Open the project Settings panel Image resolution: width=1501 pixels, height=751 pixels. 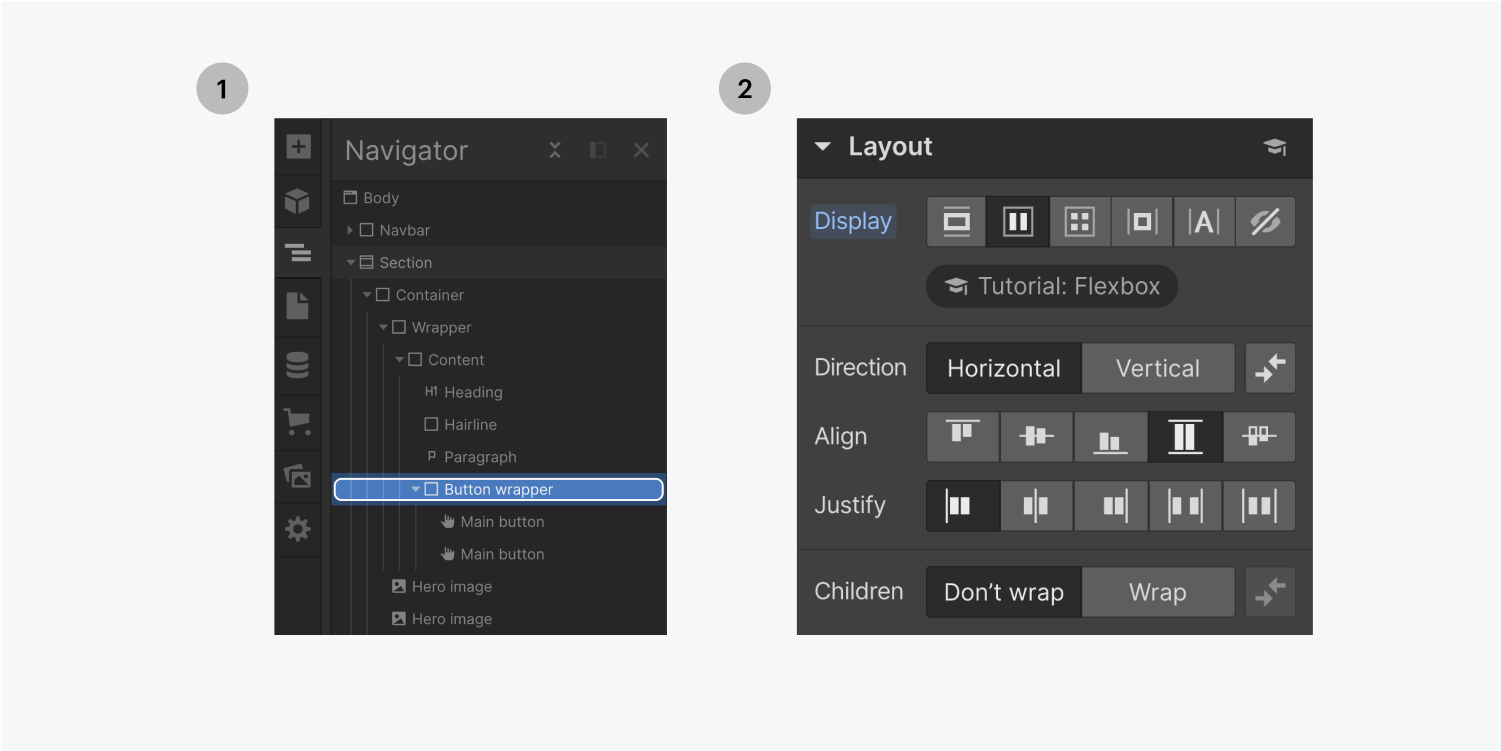click(297, 529)
